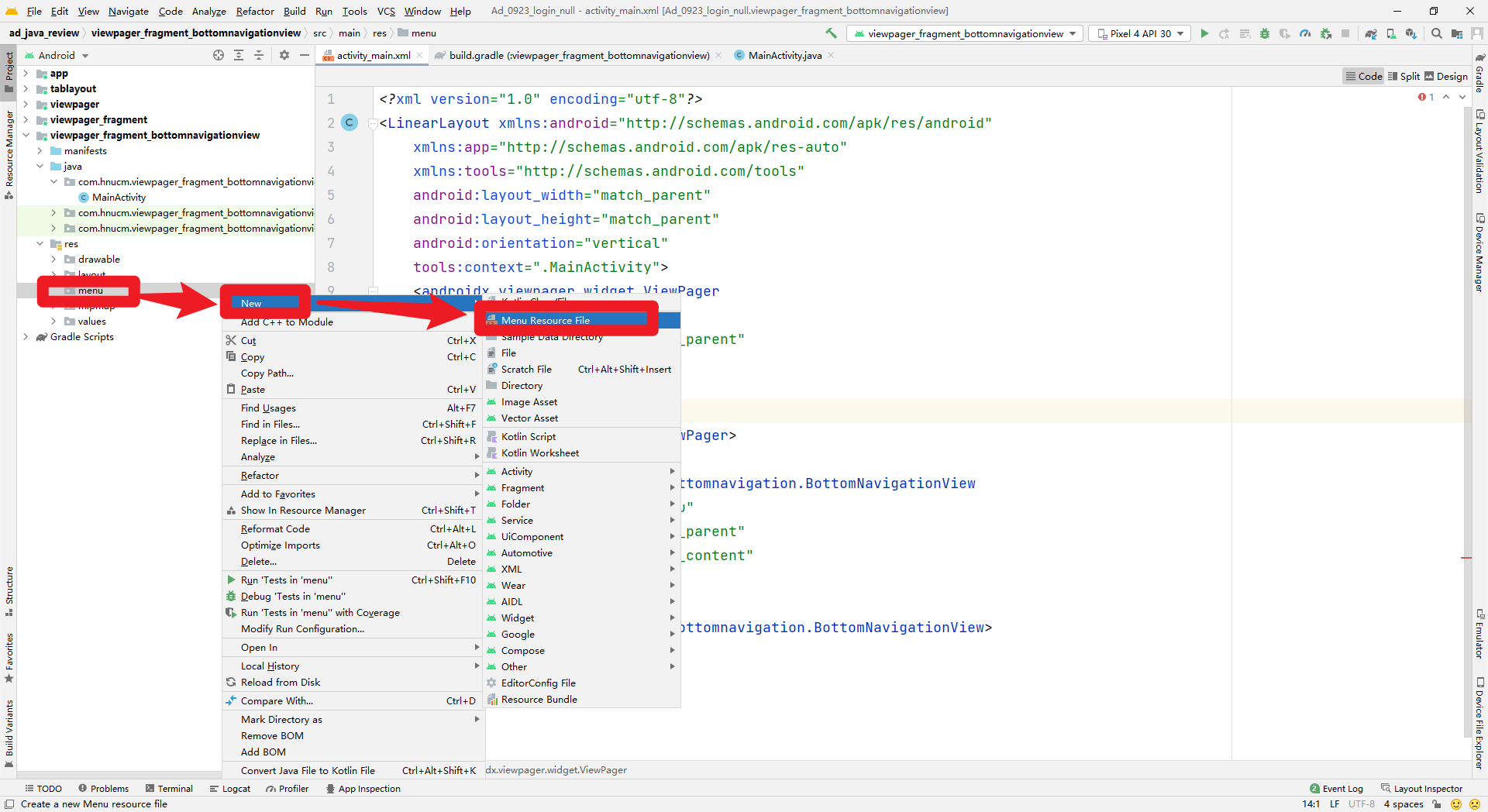Hide the Project panel via minus icon
The image size is (1488, 812).
pos(305,55)
